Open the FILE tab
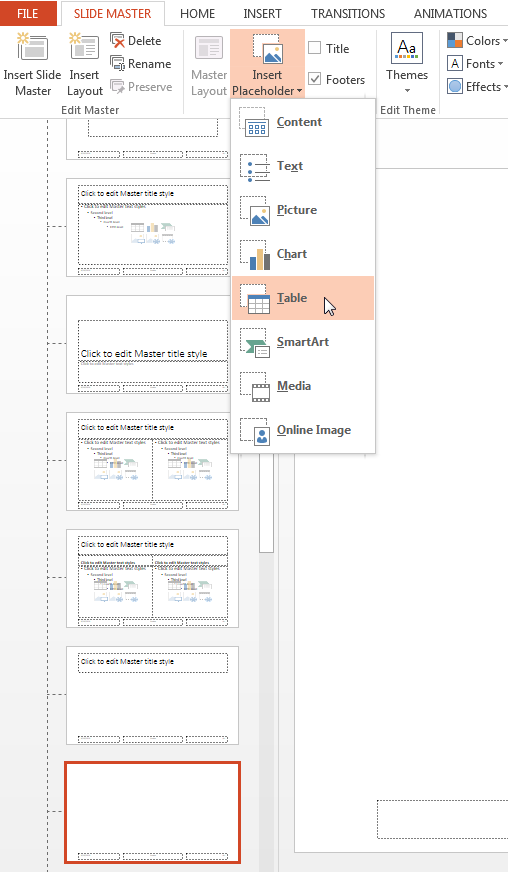The image size is (508, 872). (x=28, y=13)
